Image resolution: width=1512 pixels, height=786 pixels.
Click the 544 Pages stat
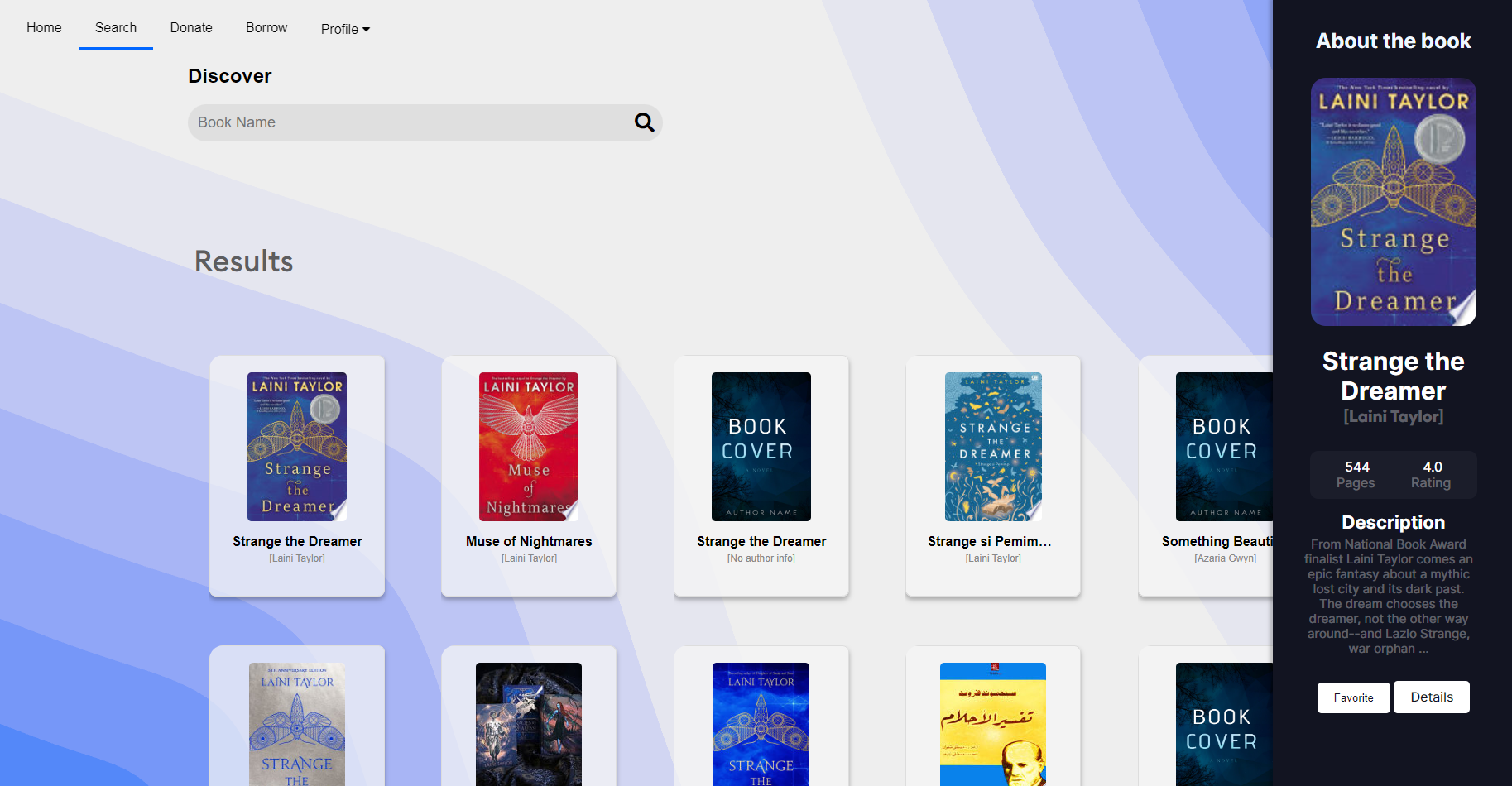coord(1356,474)
